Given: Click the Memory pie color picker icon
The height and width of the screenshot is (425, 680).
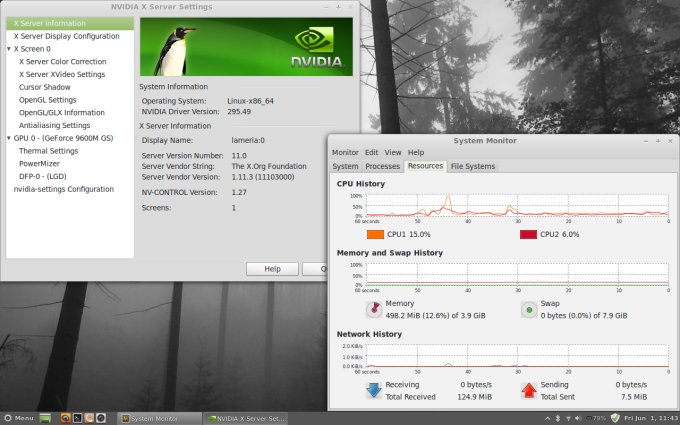Looking at the screenshot, I should coord(374,310).
